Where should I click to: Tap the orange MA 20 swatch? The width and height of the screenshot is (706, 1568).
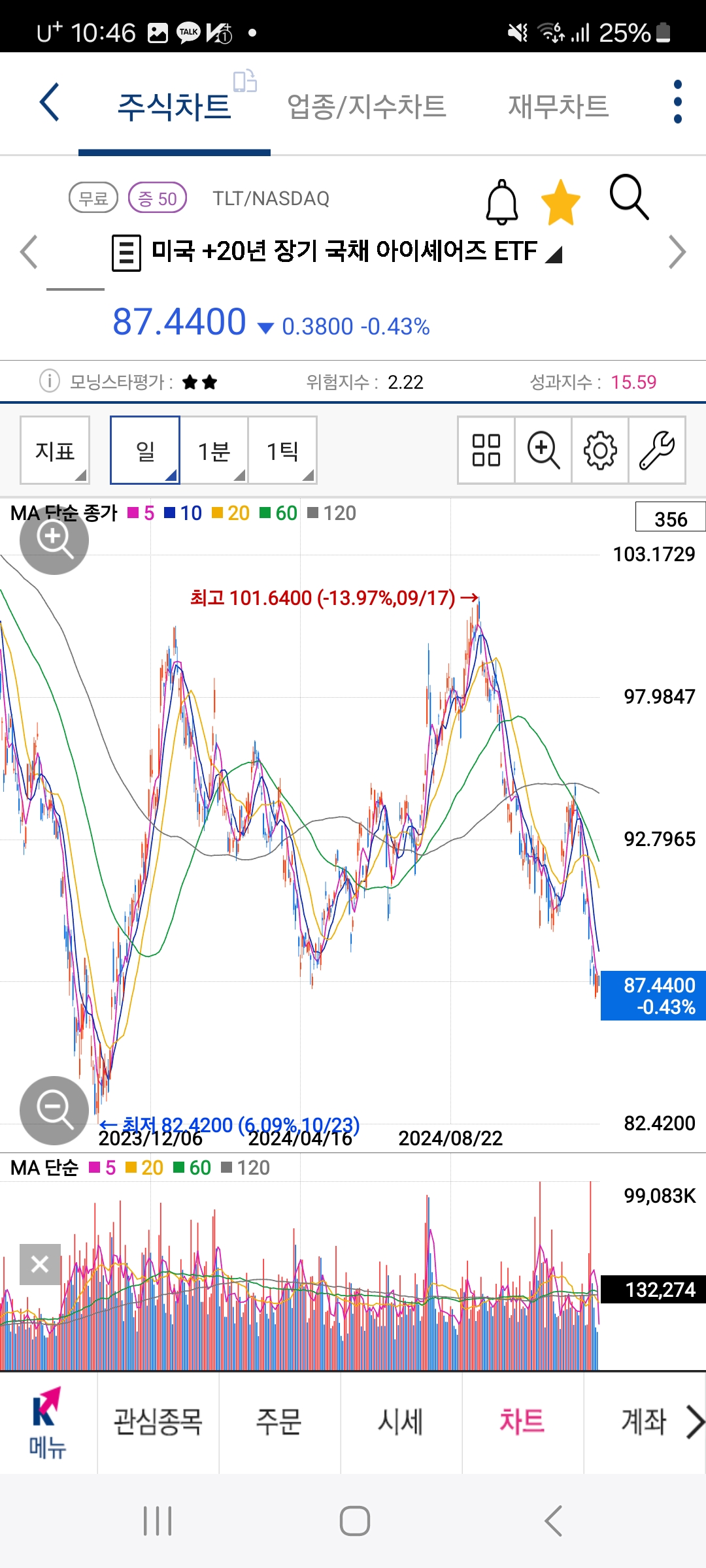(x=218, y=513)
